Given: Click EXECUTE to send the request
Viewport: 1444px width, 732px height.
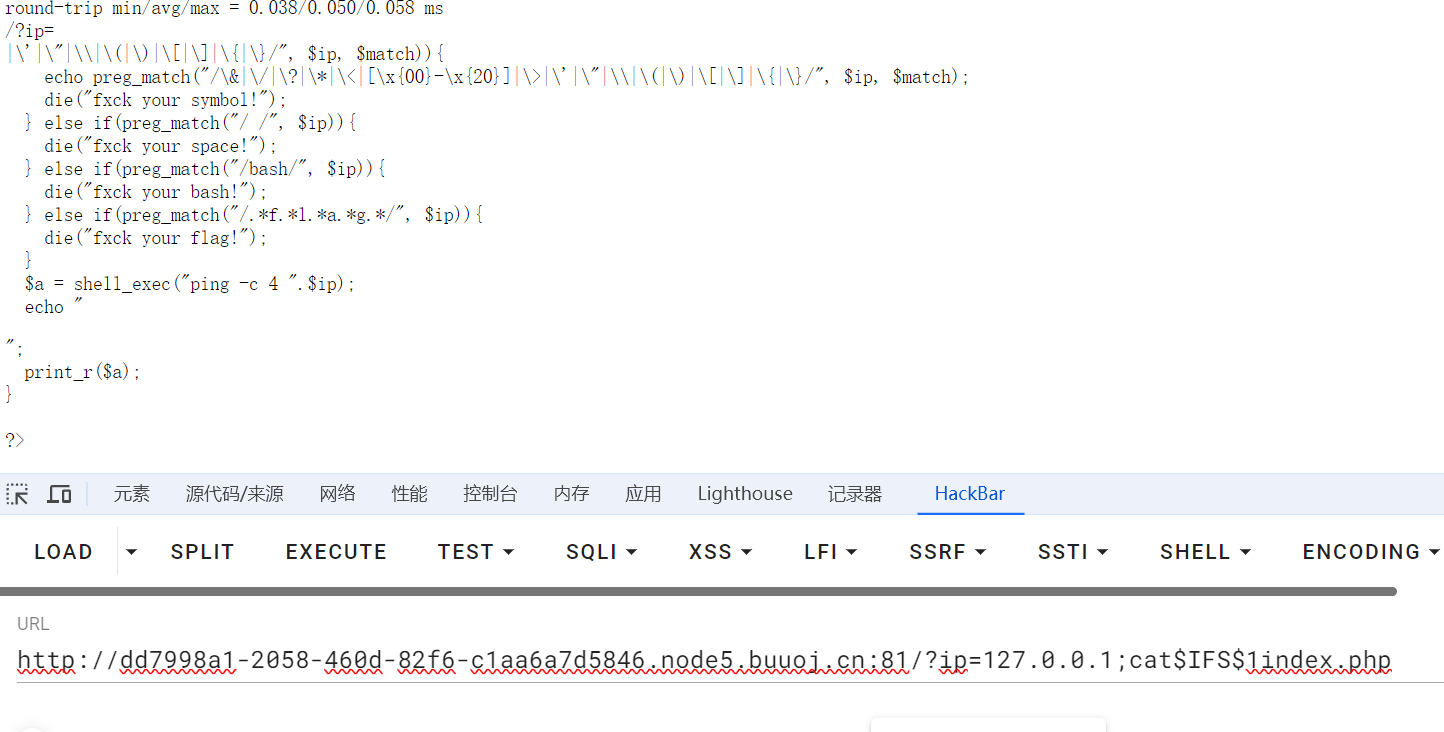Looking at the screenshot, I should pyautogui.click(x=336, y=552).
